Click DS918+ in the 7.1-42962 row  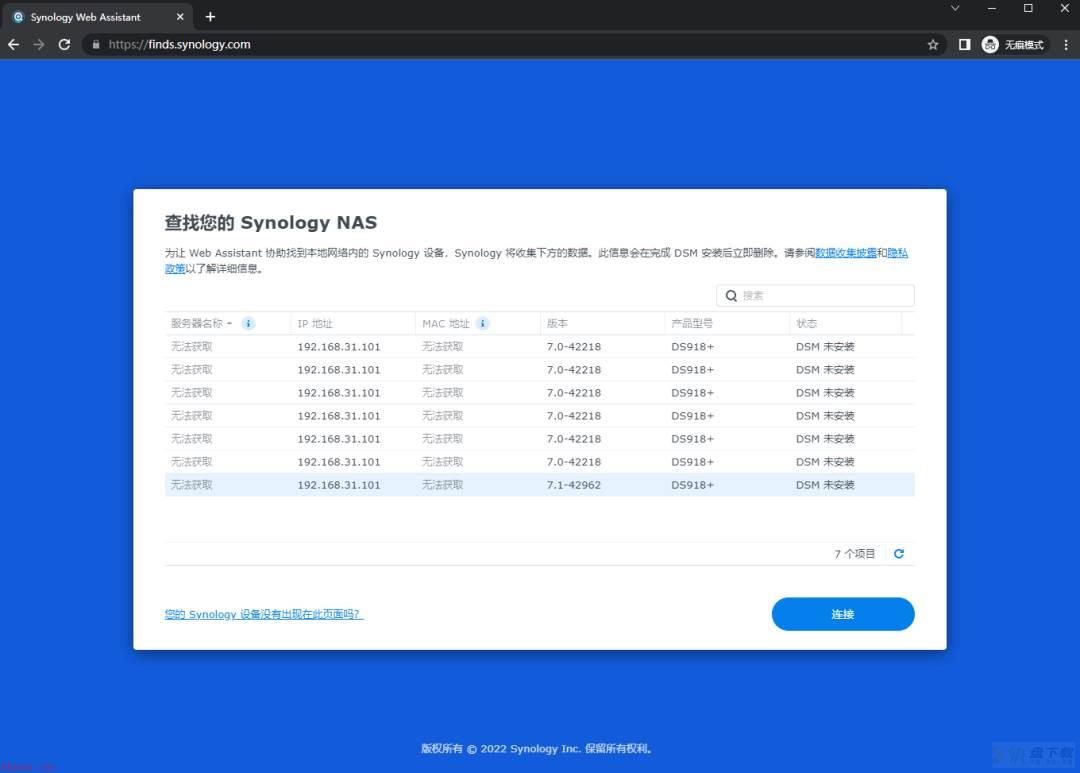click(x=692, y=485)
